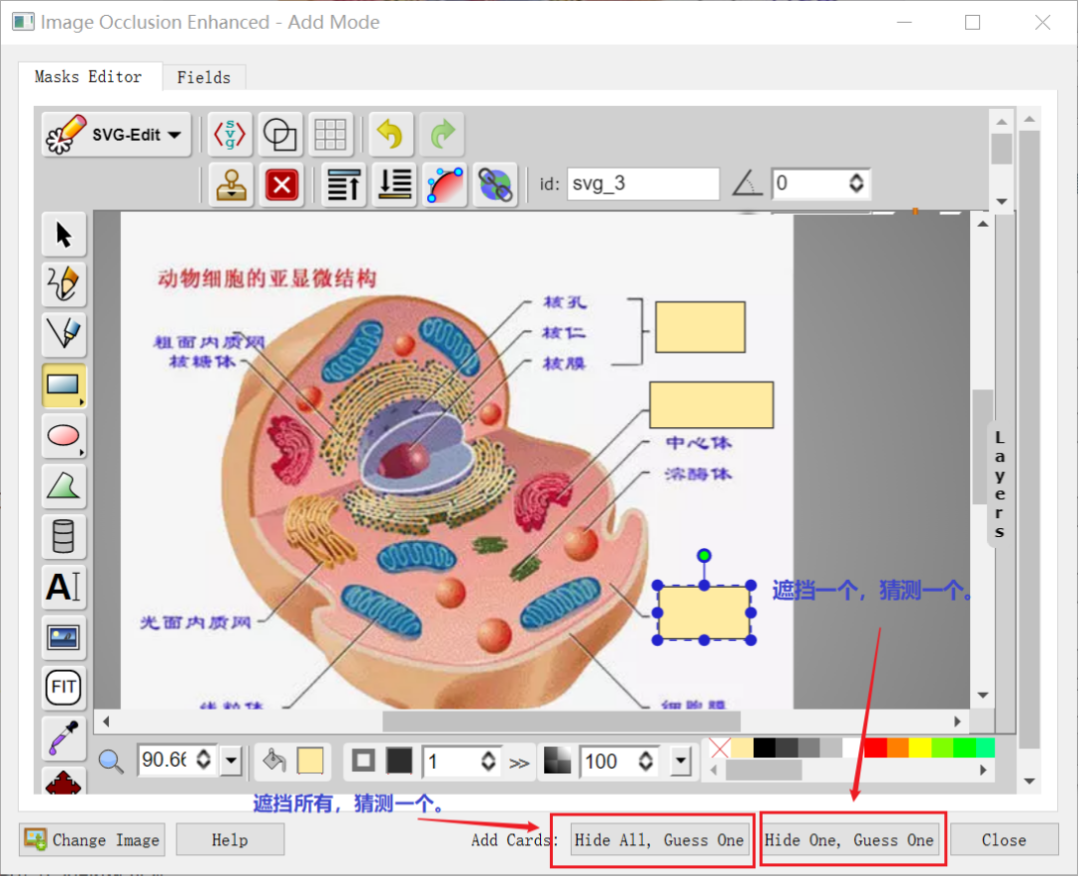Adjust the opacity value stepper 100
Image resolution: width=1080 pixels, height=877 pixels.
click(x=645, y=761)
